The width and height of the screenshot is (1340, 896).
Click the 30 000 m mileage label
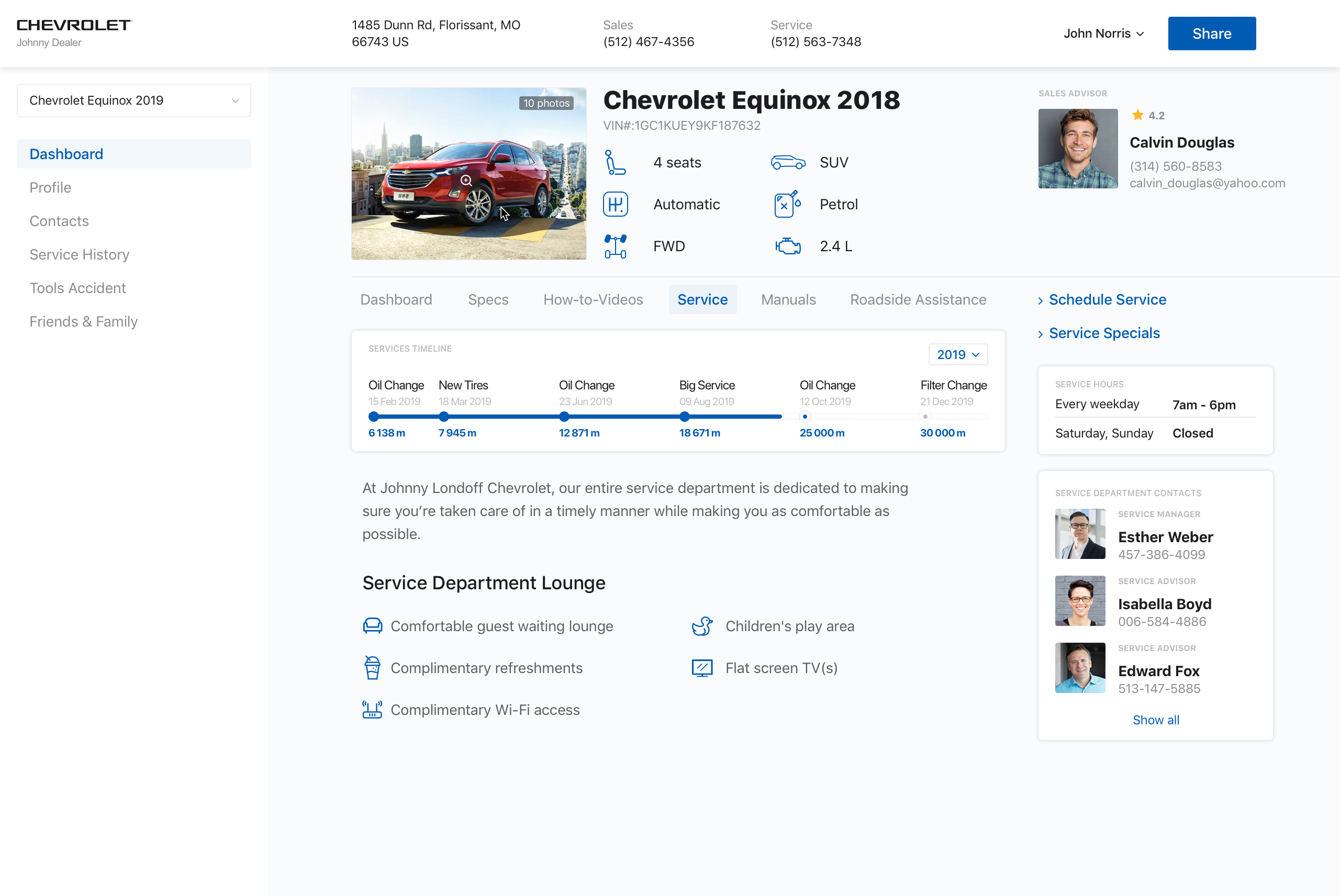pos(943,433)
